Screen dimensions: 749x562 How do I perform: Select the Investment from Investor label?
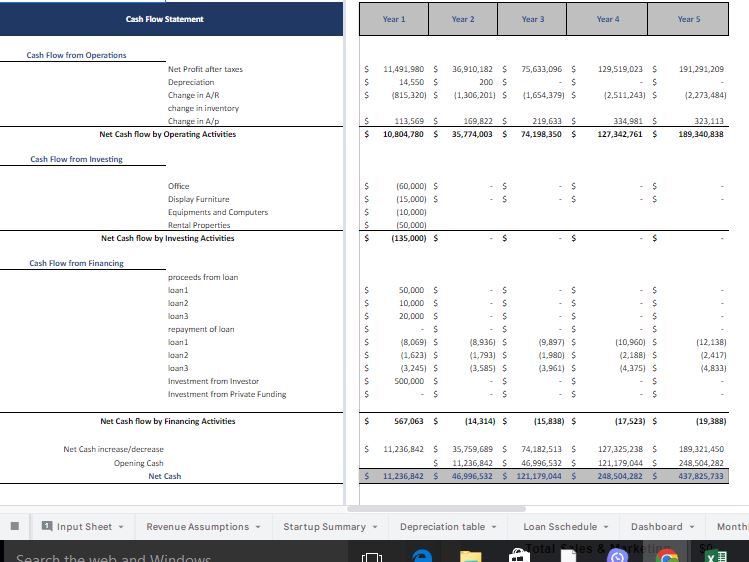214,381
